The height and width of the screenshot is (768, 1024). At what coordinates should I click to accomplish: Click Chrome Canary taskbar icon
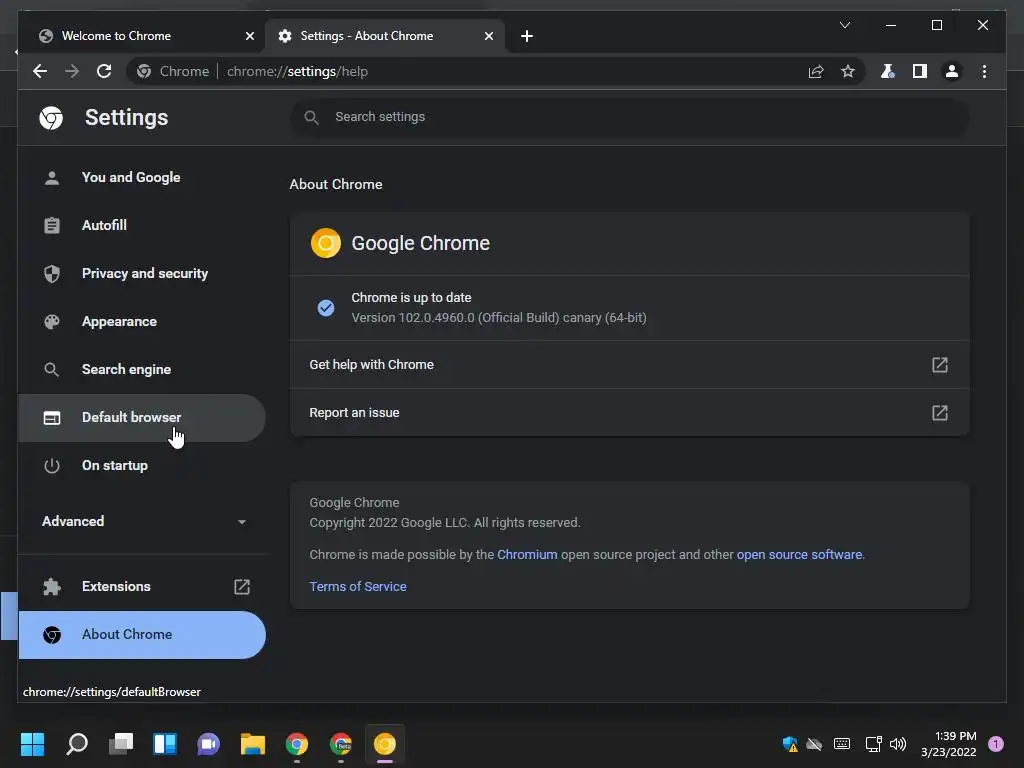[385, 744]
